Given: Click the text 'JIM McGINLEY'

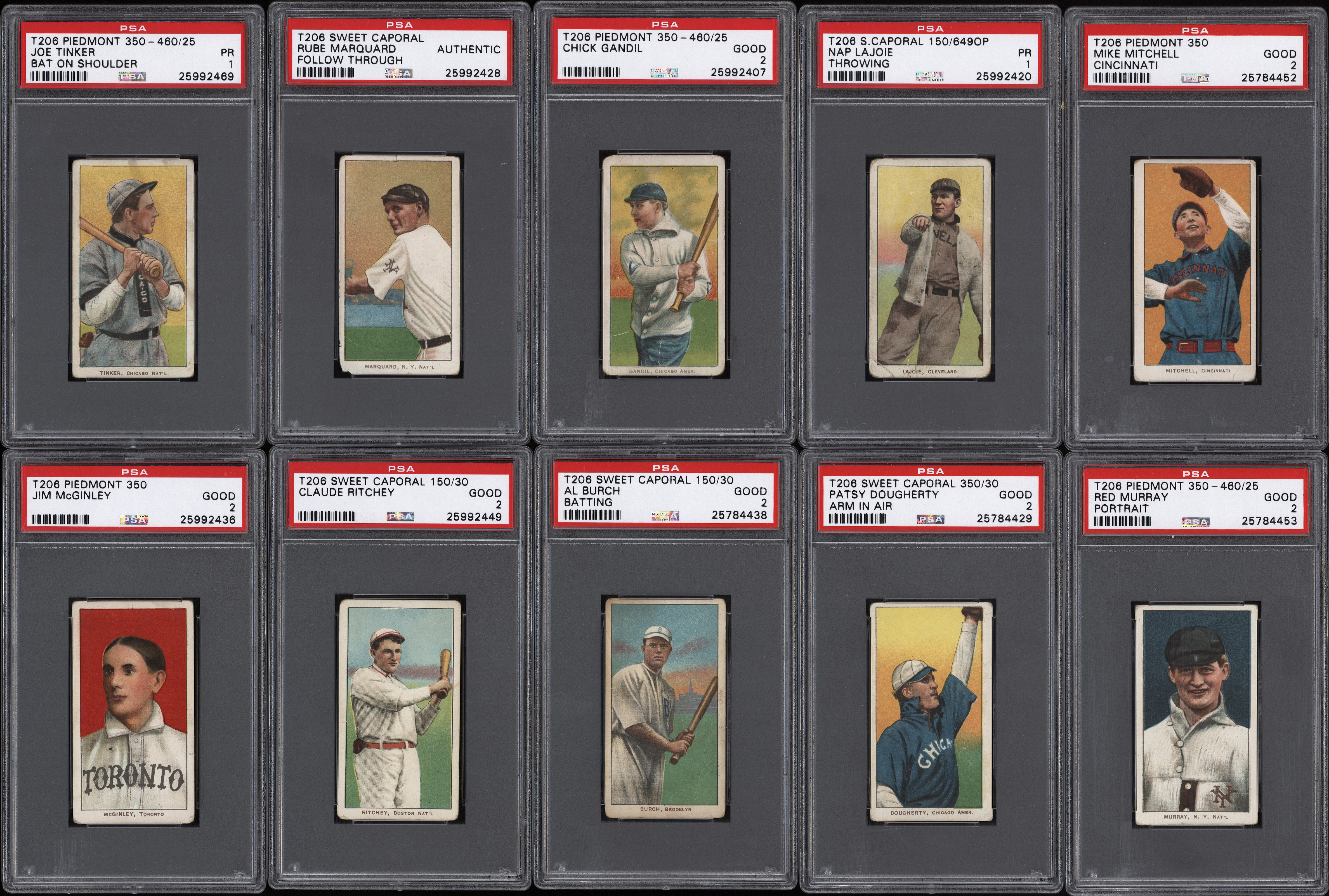Looking at the screenshot, I should pyautogui.click(x=71, y=496).
